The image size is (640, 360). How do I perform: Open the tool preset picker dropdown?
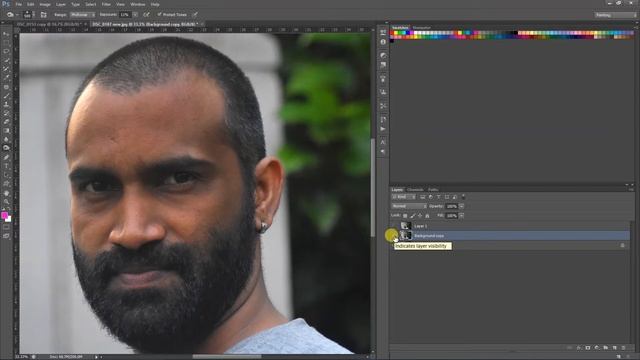(18, 15)
